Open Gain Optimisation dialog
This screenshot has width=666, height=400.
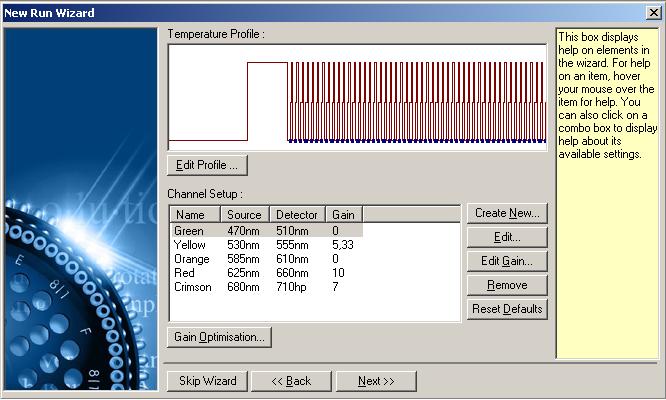219,337
